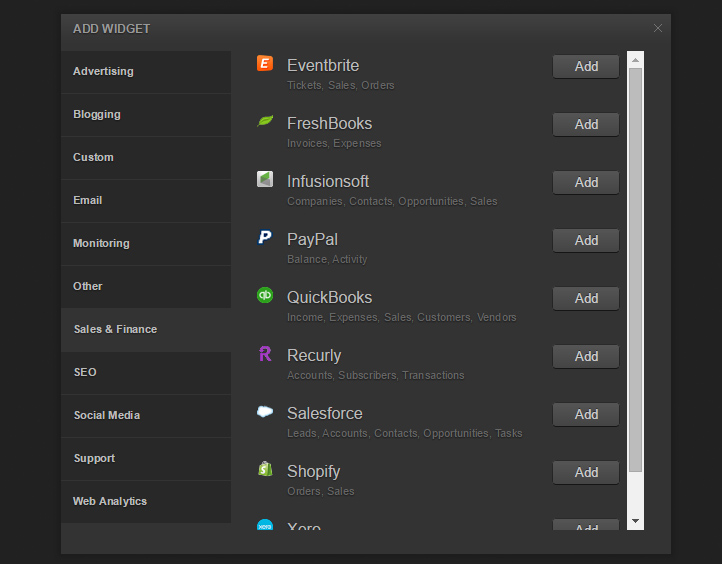Add the Salesforce widget

(x=586, y=414)
